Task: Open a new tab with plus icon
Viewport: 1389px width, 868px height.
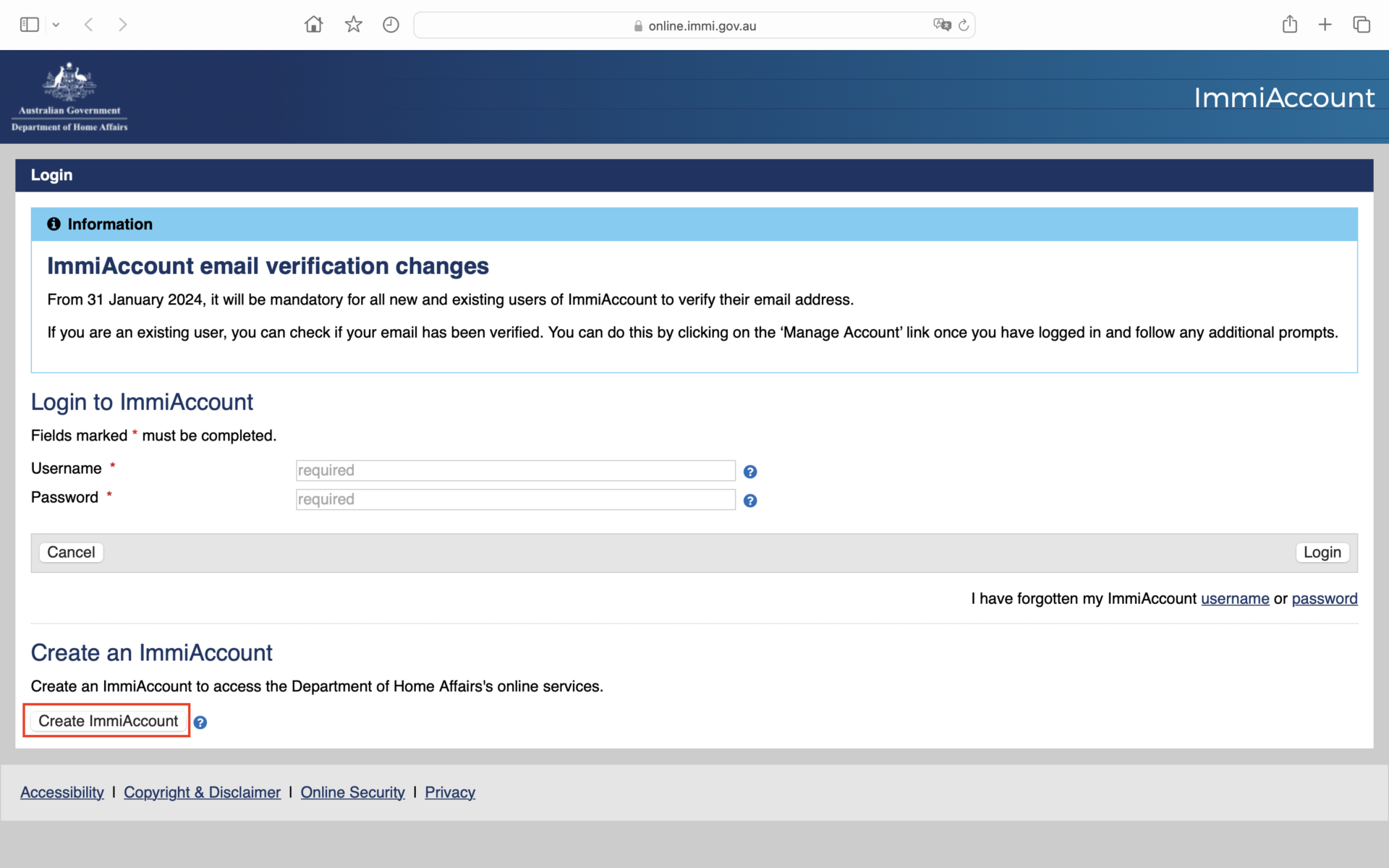Action: point(1325,25)
